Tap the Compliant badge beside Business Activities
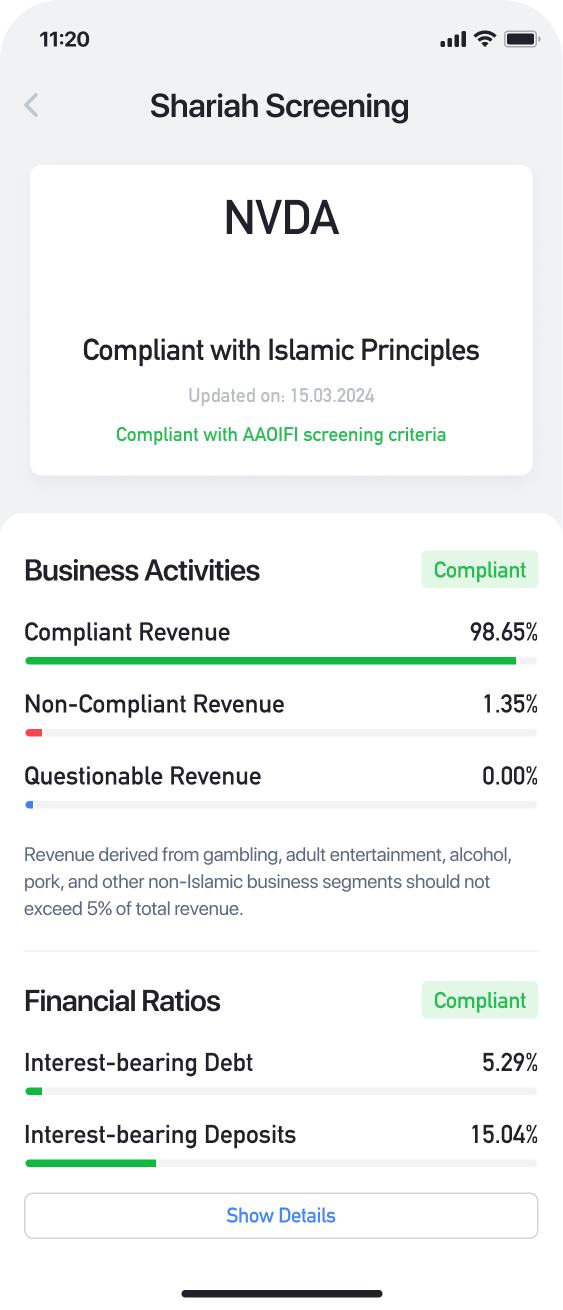This screenshot has height=1310, width=563. [480, 570]
